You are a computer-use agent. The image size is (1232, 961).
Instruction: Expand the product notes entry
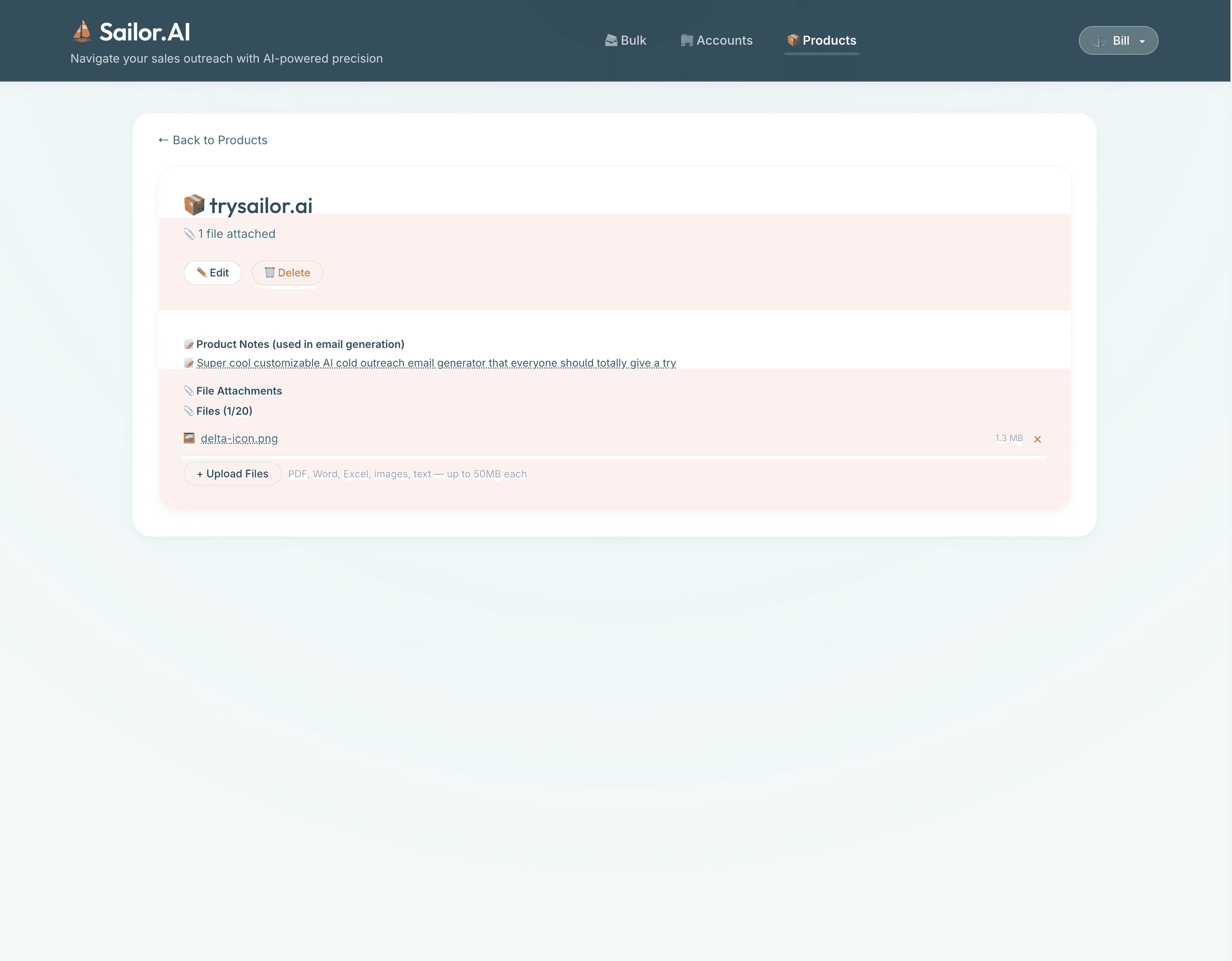436,363
